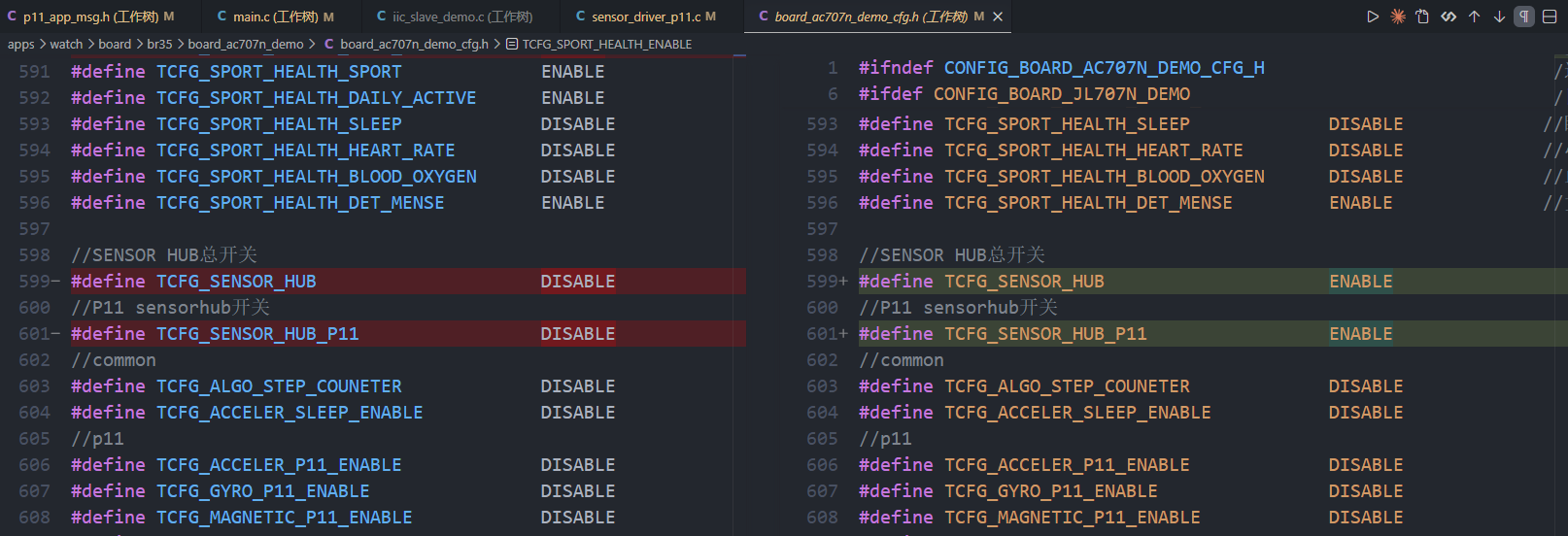Click TCFG_SPORT_HEALTH_DET_MENSE in right pane

click(x=1088, y=203)
